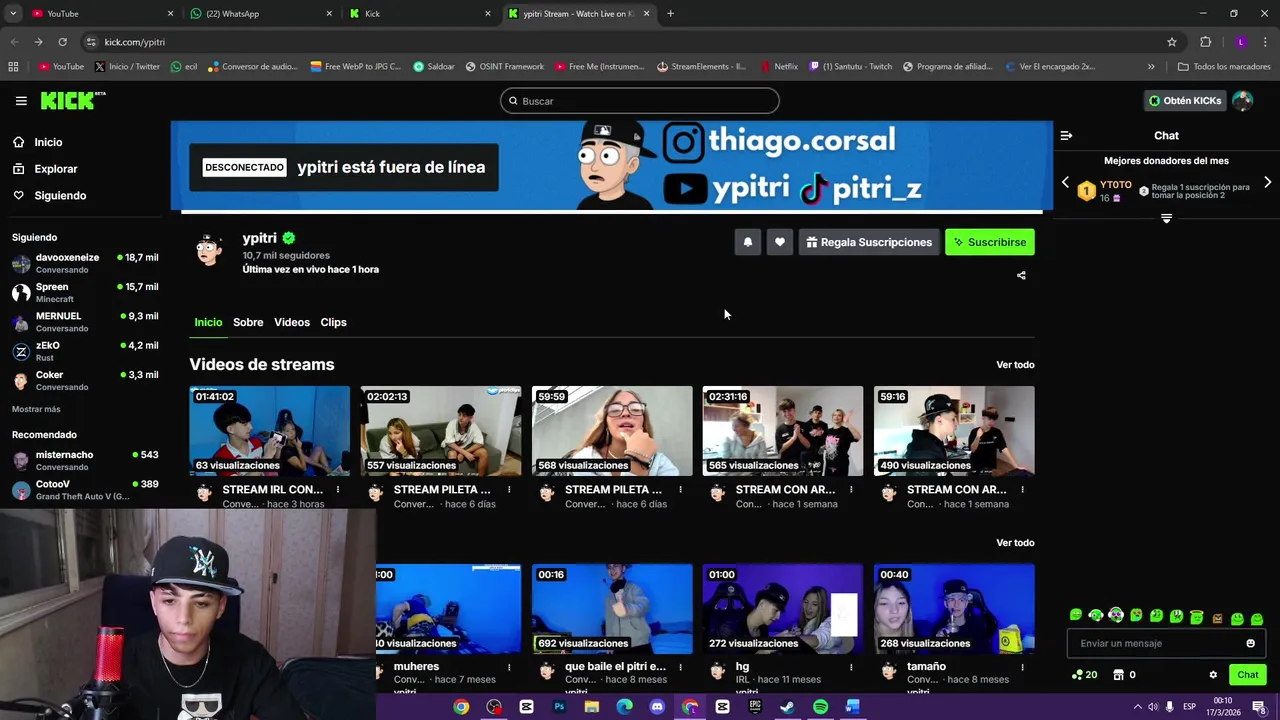Open the 02:02:13 STREAM PILETA thumbnail

(441, 431)
